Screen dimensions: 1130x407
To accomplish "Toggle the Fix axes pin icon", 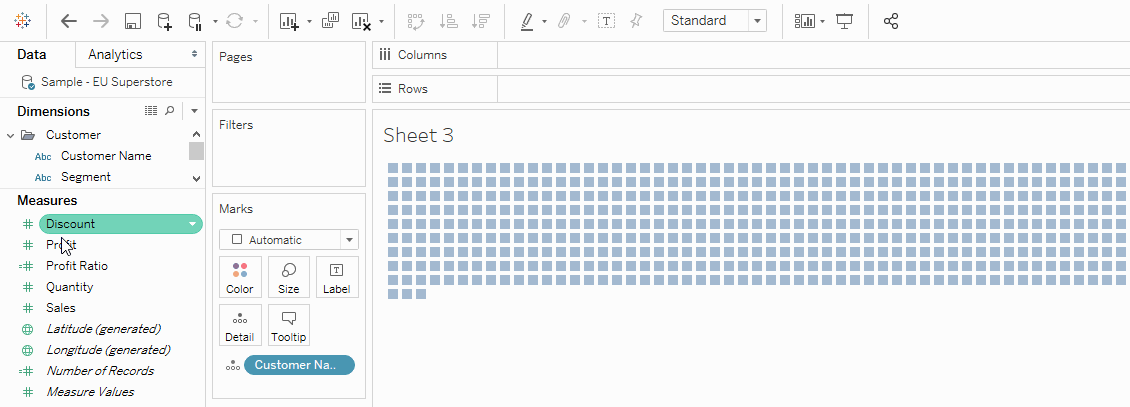I will tap(635, 21).
